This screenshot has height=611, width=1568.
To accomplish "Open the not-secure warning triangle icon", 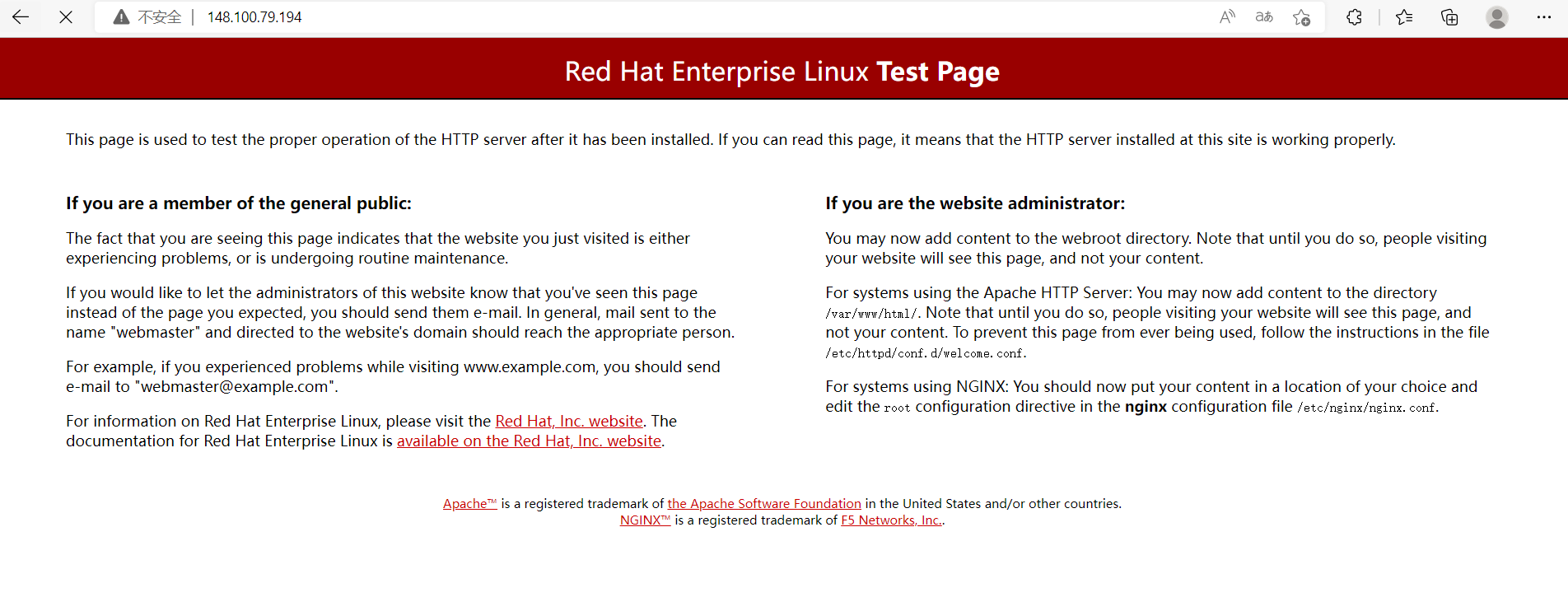I will [x=121, y=17].
